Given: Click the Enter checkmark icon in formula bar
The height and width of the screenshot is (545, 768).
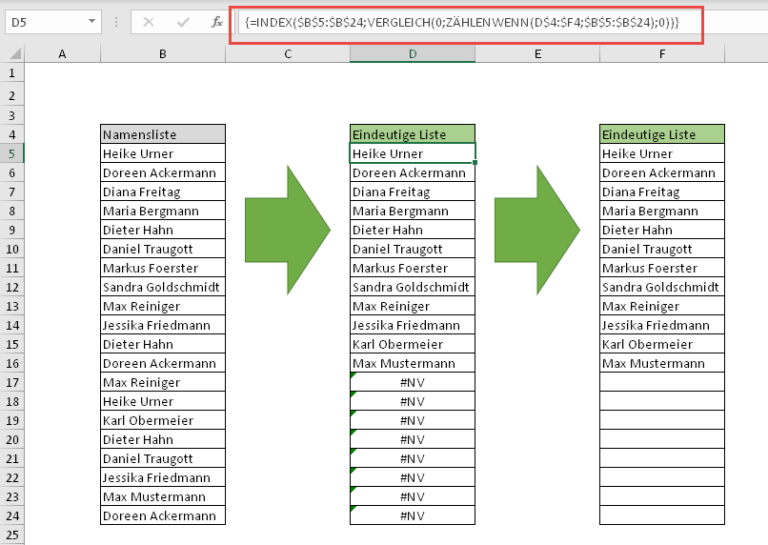Looking at the screenshot, I should click(x=182, y=21).
